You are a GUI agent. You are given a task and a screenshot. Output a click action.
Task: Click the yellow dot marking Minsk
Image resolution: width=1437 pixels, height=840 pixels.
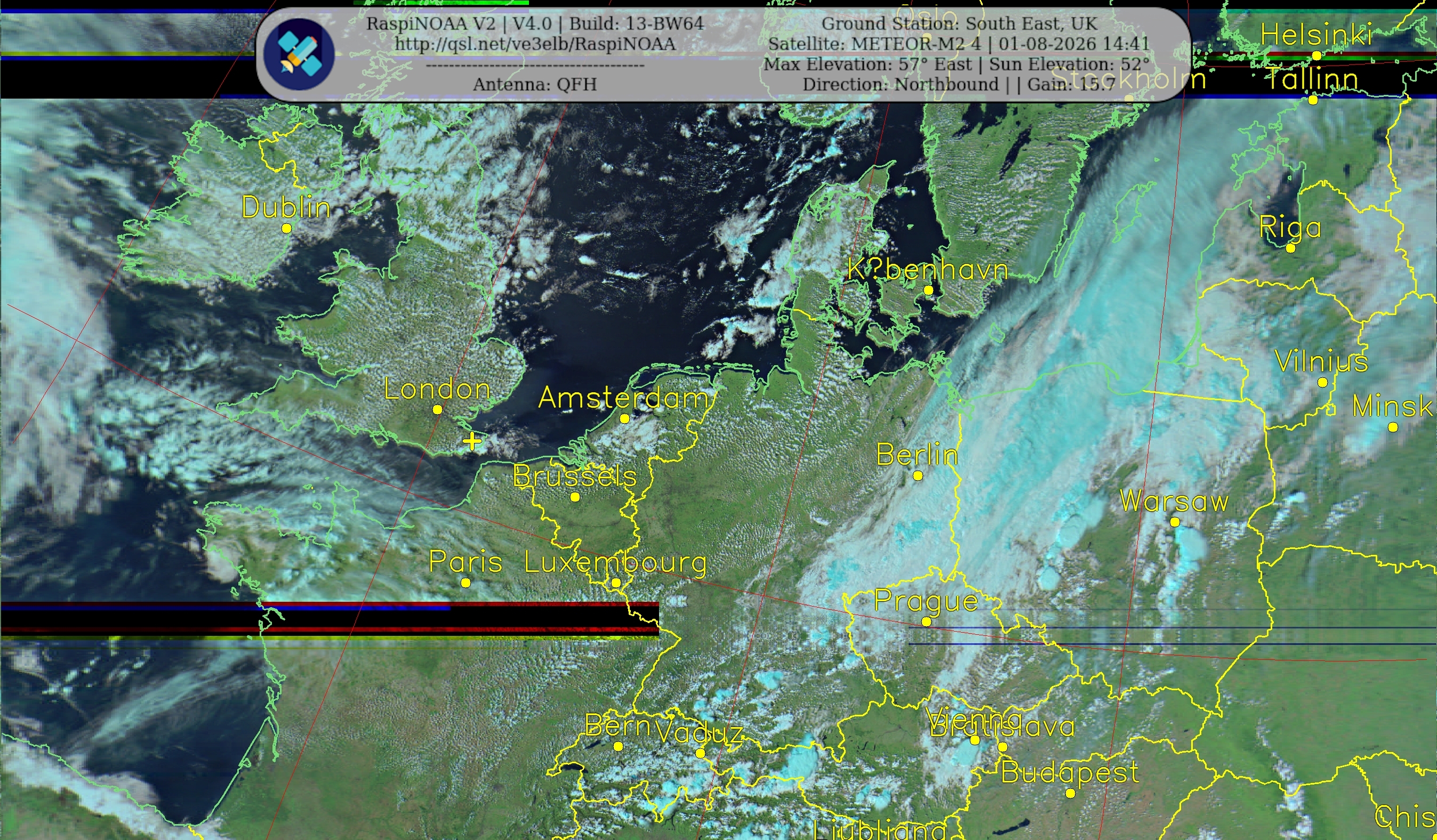click(1393, 427)
